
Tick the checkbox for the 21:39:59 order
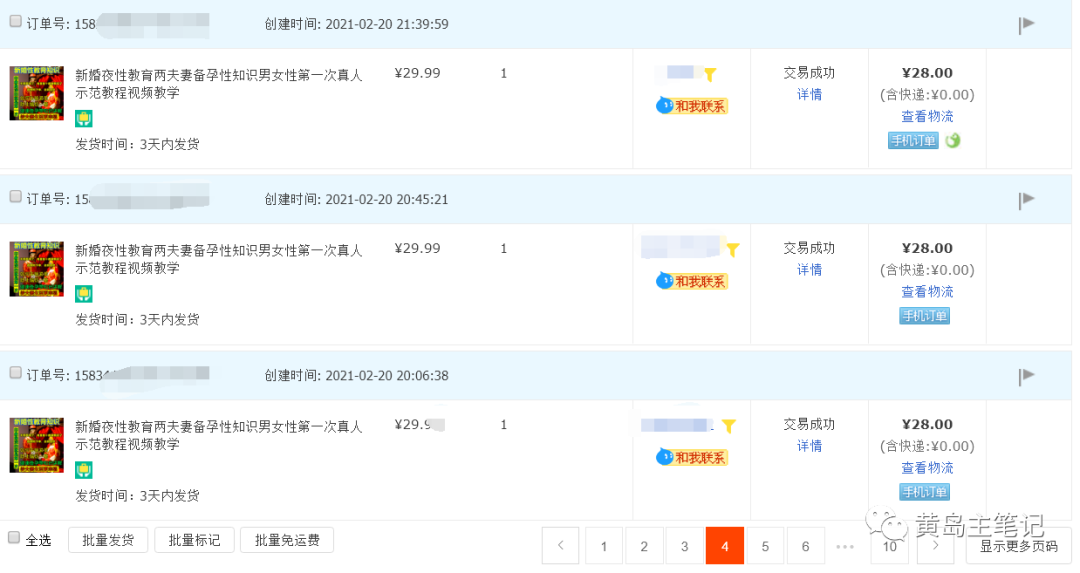[15, 22]
